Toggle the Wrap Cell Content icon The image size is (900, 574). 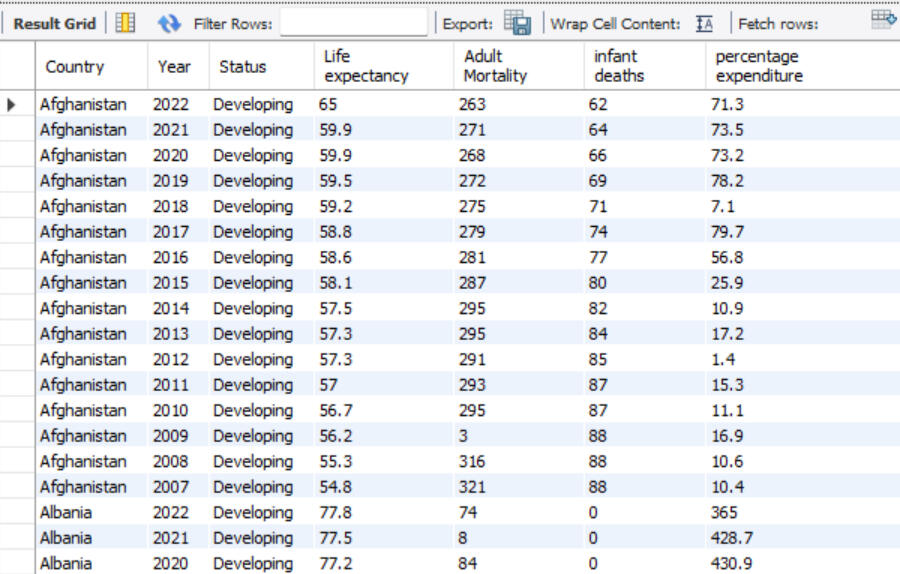[704, 23]
